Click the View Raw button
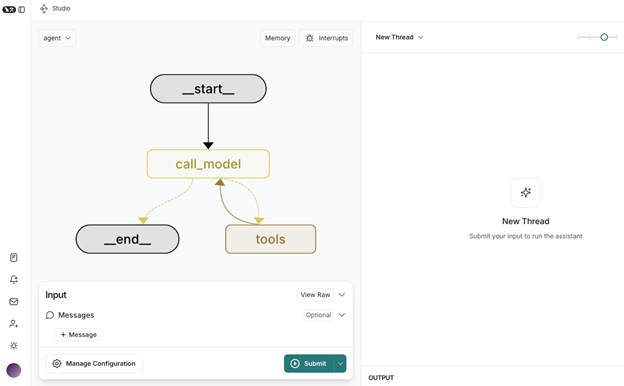The height and width of the screenshot is (386, 624). click(315, 295)
